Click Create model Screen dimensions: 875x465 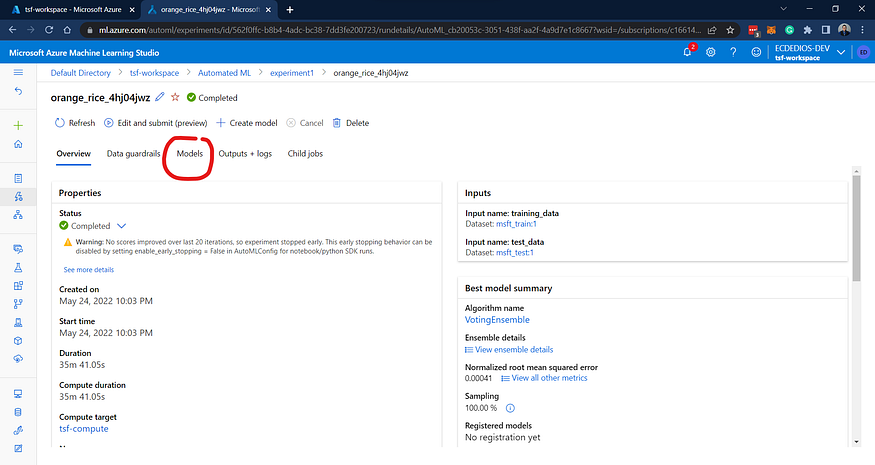247,123
